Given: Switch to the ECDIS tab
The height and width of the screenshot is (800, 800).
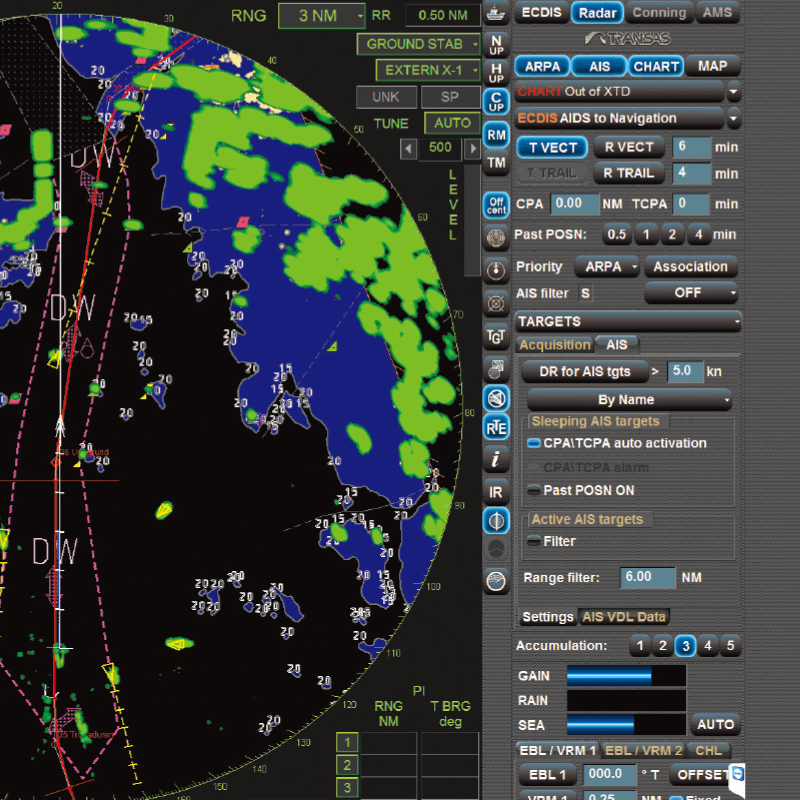Looking at the screenshot, I should 541,13.
